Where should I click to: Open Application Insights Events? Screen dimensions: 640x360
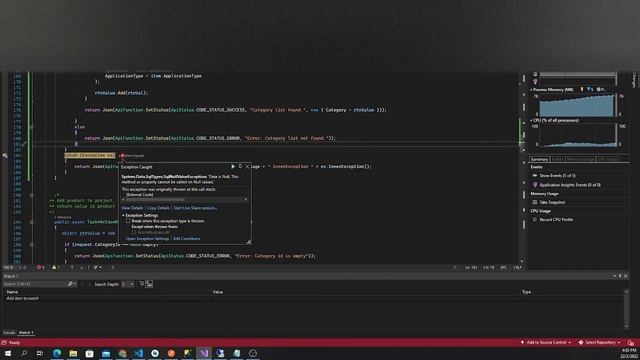(570, 185)
